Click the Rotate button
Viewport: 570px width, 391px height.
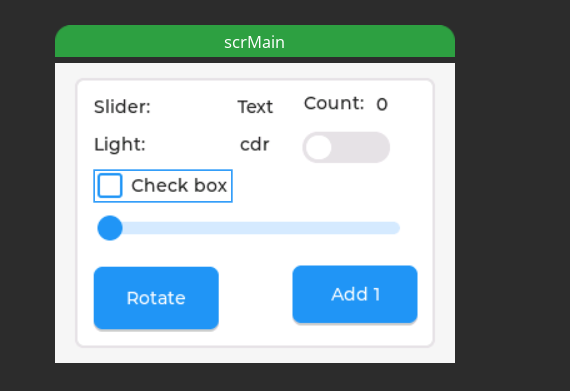tap(156, 298)
